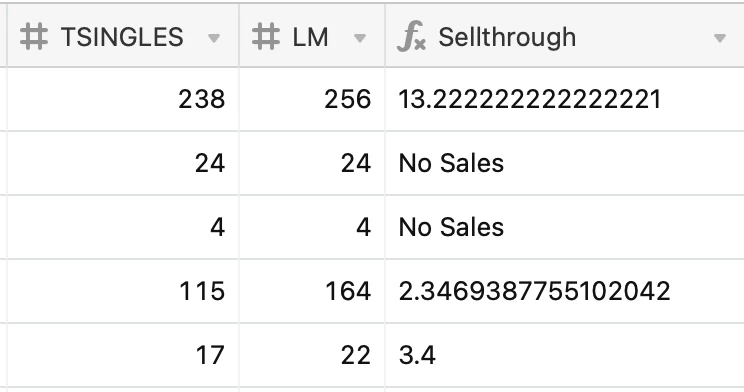Select the TSINGLES cell showing 17
Screen dimensions: 744x392
[123, 355]
